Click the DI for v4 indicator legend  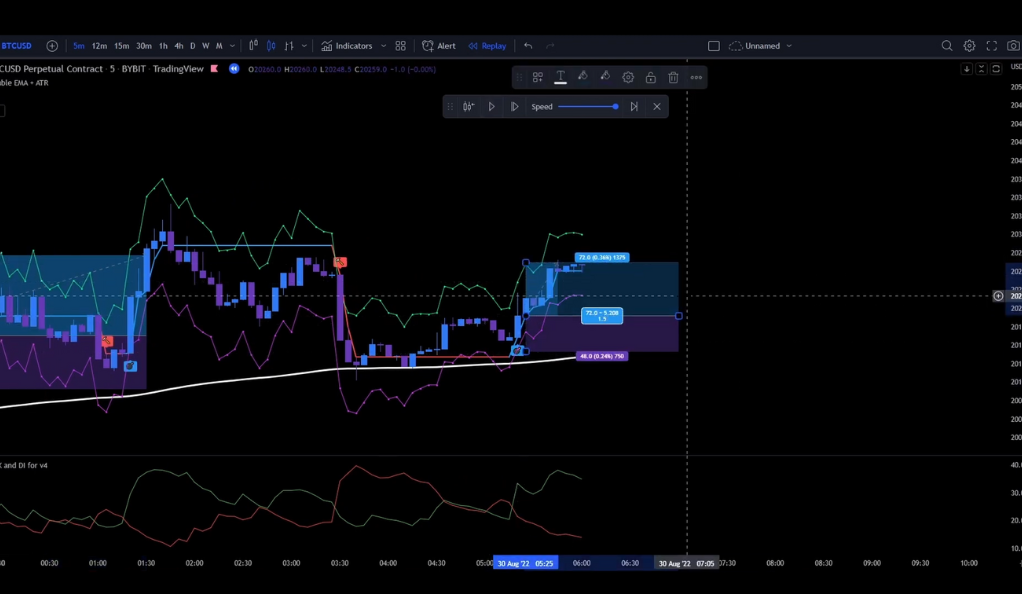coord(24,466)
